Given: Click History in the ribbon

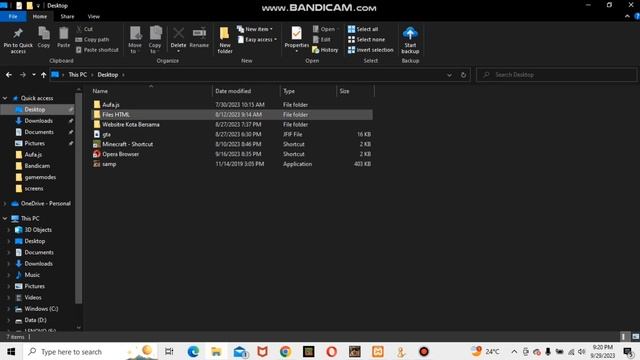Looking at the screenshot, I should click(325, 50).
